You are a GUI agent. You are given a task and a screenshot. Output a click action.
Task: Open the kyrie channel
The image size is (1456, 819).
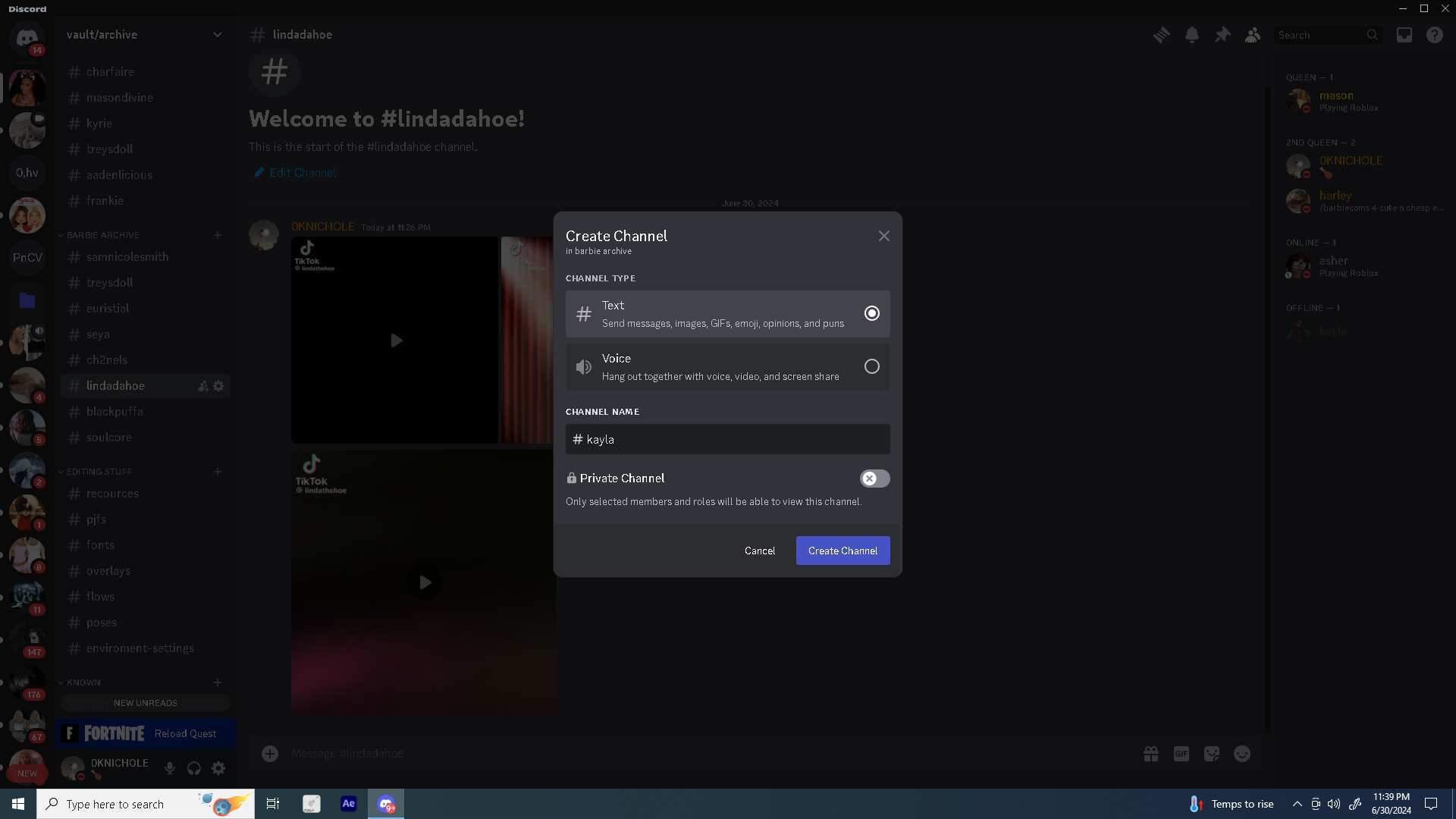pyautogui.click(x=146, y=124)
